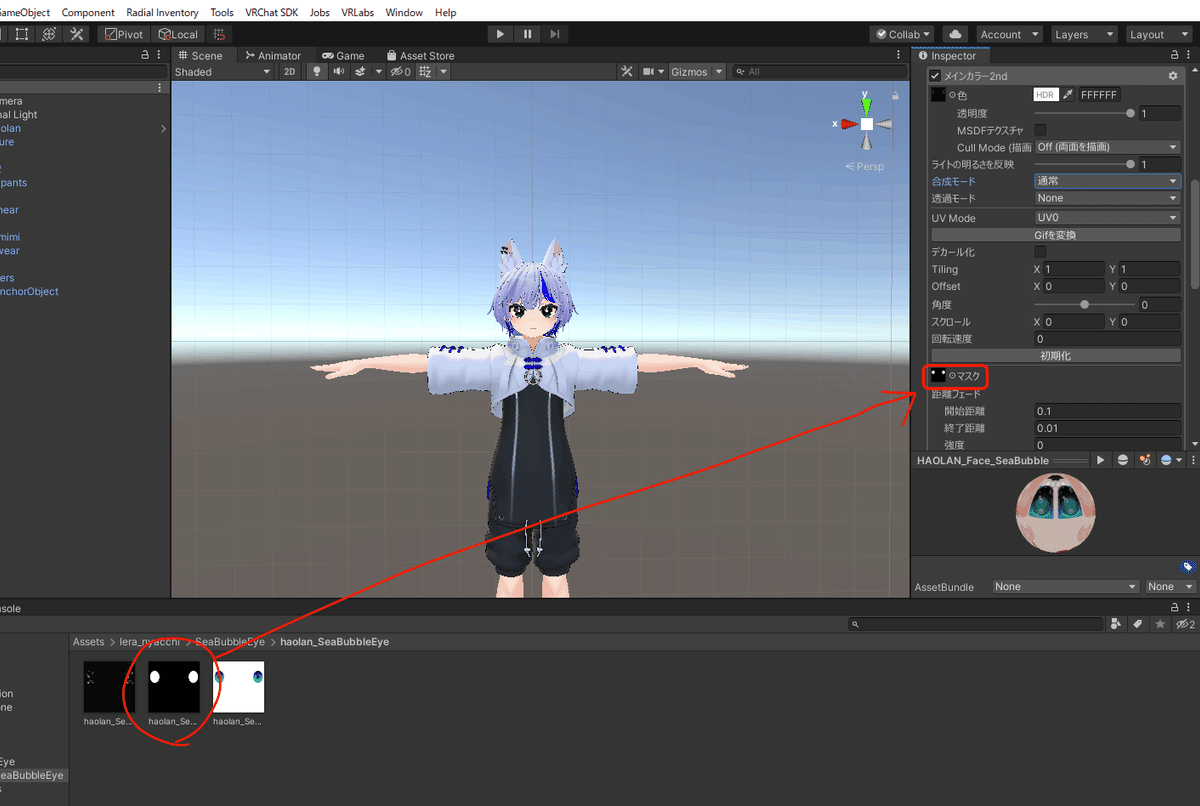
Task: Open the 合成モード dropdown
Action: click(x=1107, y=181)
